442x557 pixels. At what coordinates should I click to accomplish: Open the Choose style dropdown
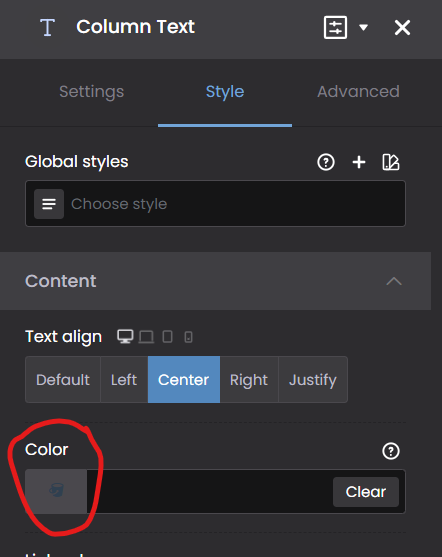pyautogui.click(x=215, y=204)
